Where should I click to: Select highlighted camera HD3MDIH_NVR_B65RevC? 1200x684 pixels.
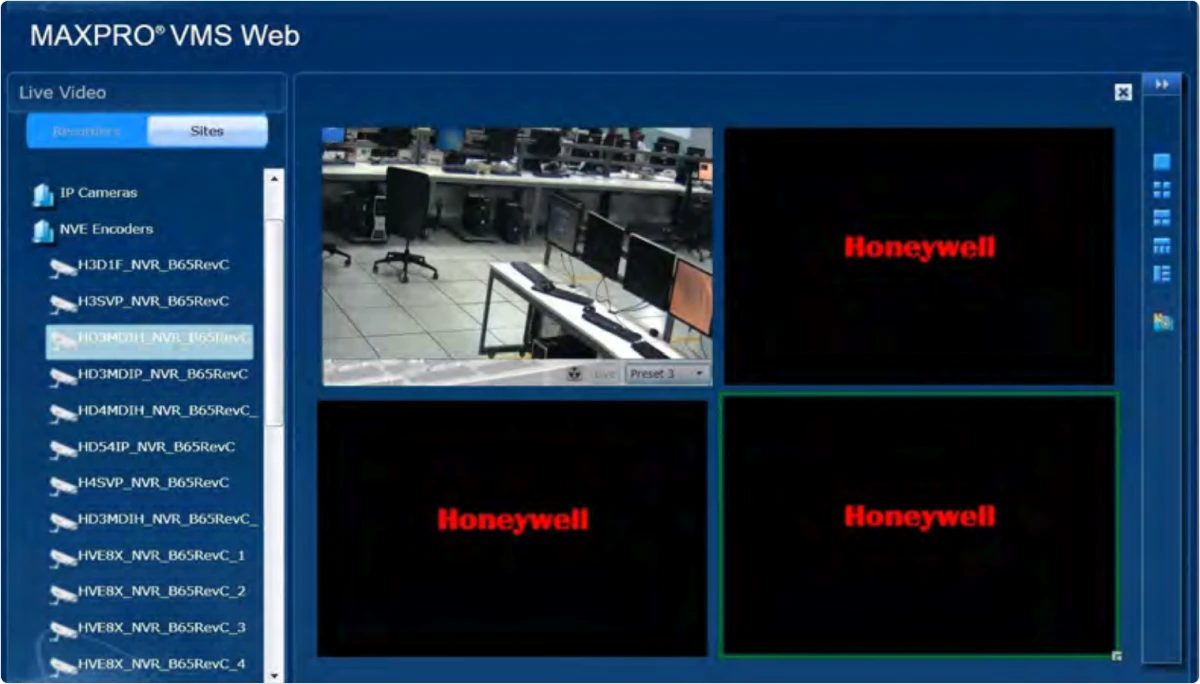pos(150,341)
